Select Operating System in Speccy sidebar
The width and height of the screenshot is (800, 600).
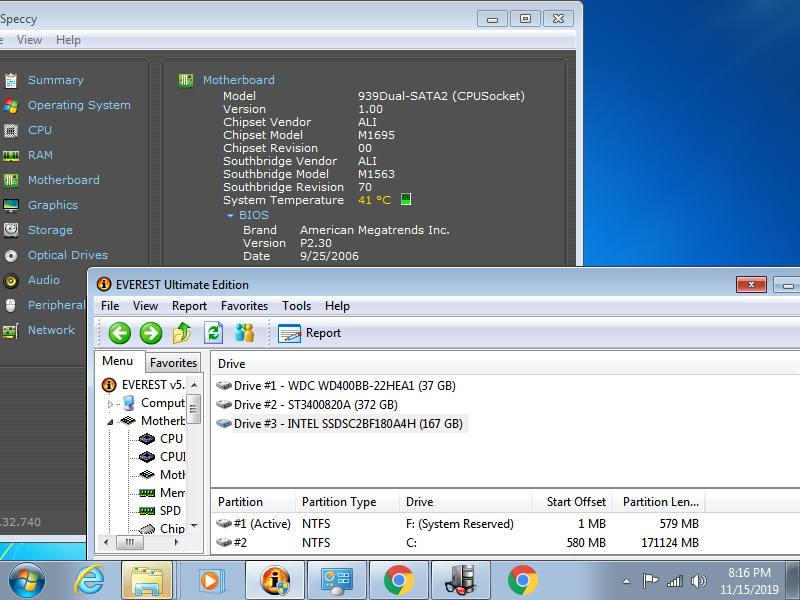tap(79, 105)
